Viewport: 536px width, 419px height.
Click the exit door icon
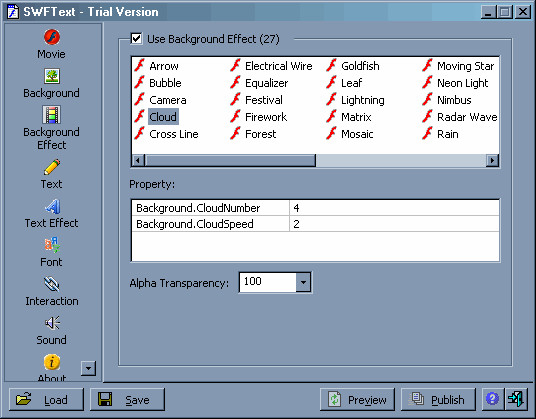pos(516,399)
